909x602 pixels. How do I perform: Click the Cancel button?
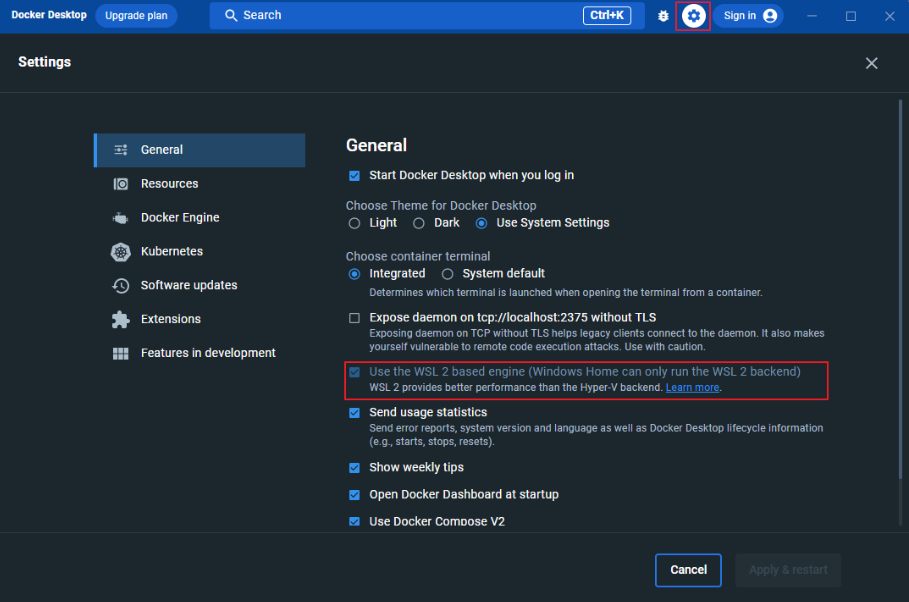688,570
